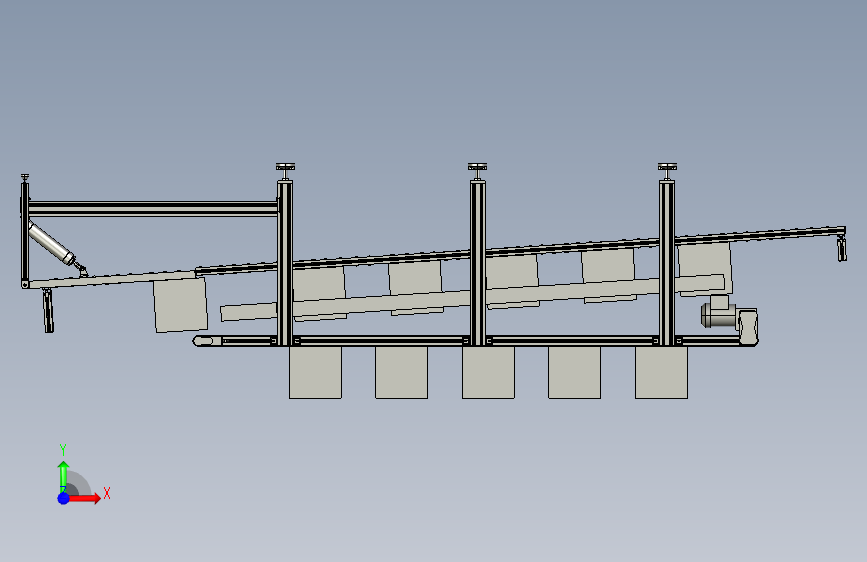Select the rightmost collection bin under the conveyor
Image resolution: width=867 pixels, height=562 pixels.
661,372
